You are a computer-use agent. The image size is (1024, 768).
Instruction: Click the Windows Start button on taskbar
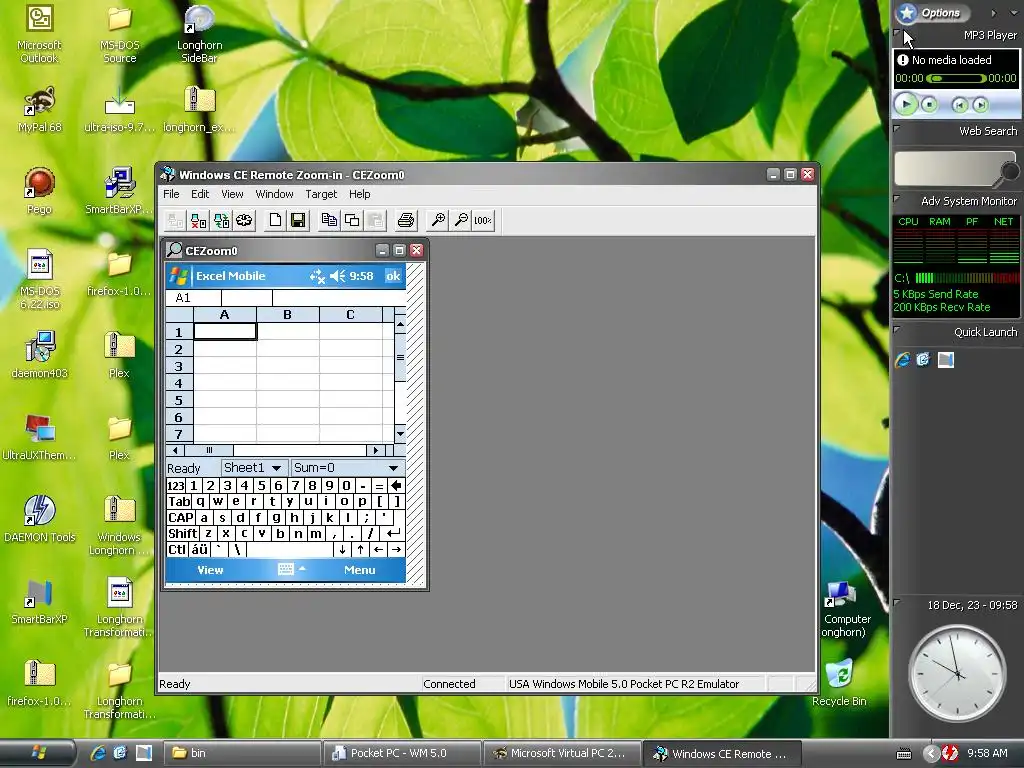(x=38, y=753)
